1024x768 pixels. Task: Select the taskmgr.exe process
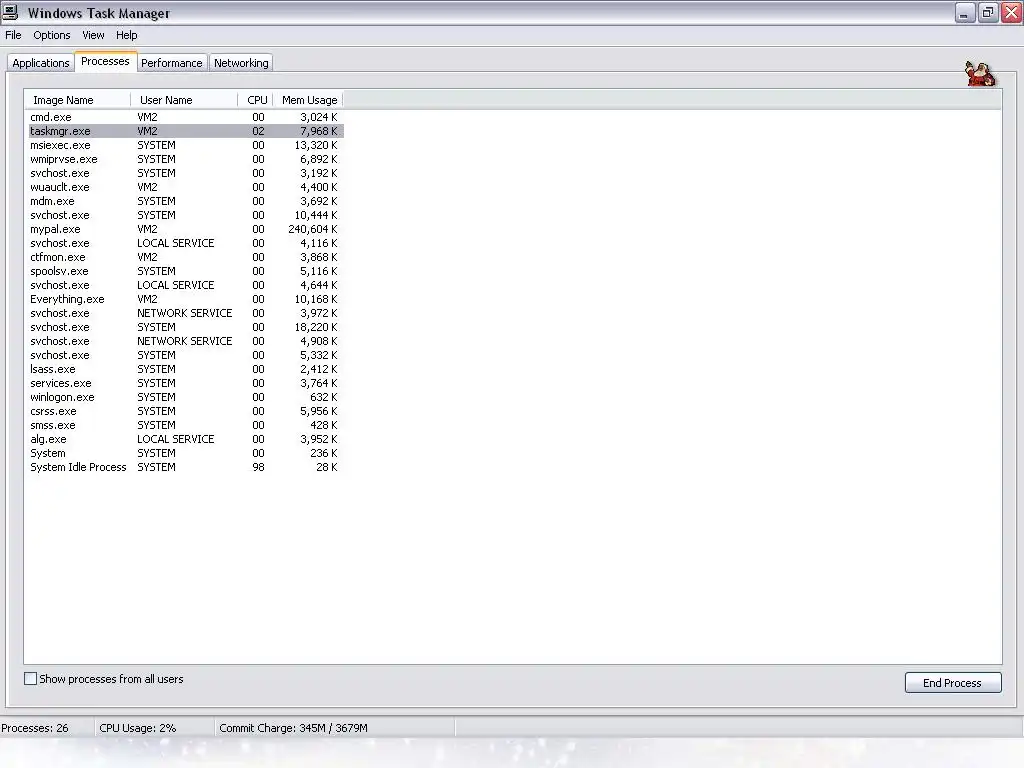pos(185,131)
